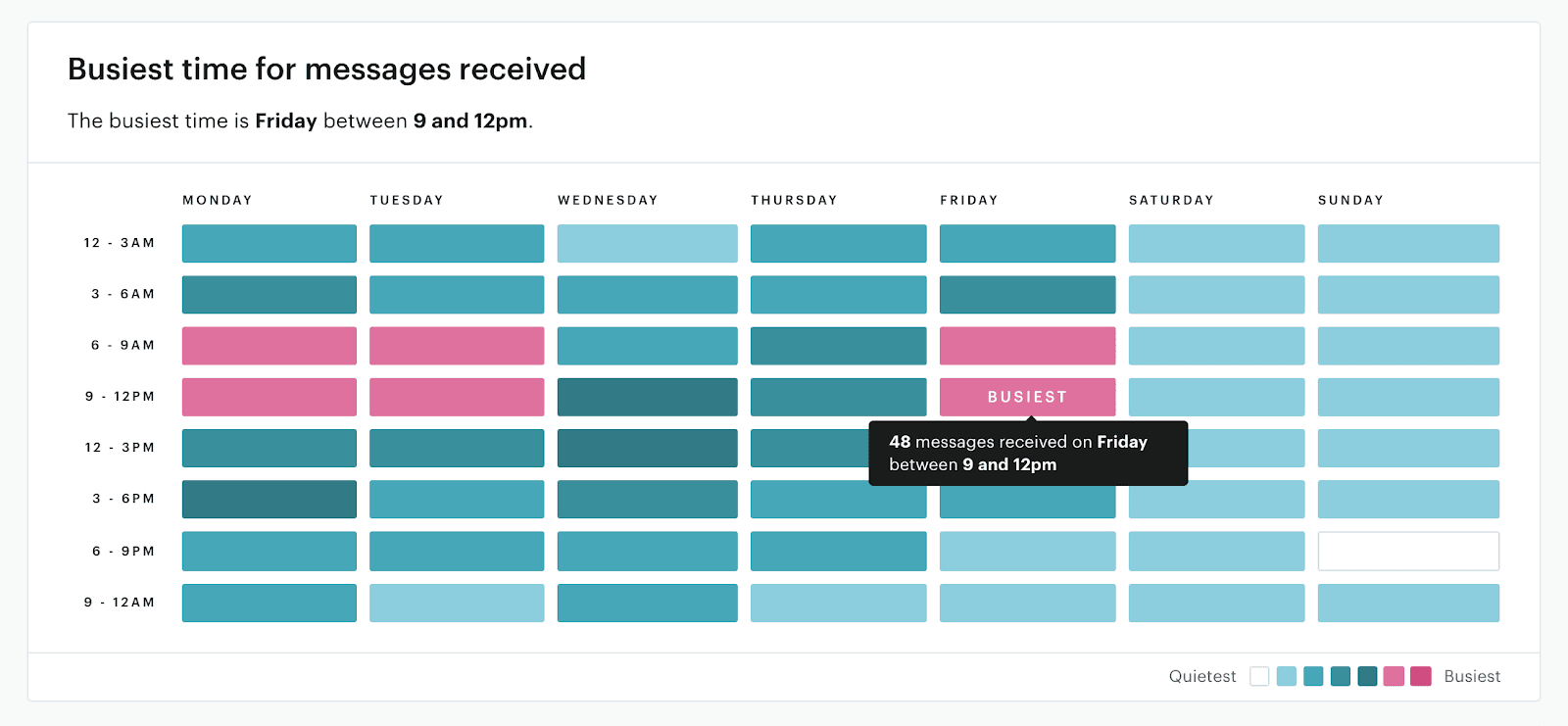
Task: Click the FRIDAY column header
Action: pyautogui.click(x=968, y=200)
